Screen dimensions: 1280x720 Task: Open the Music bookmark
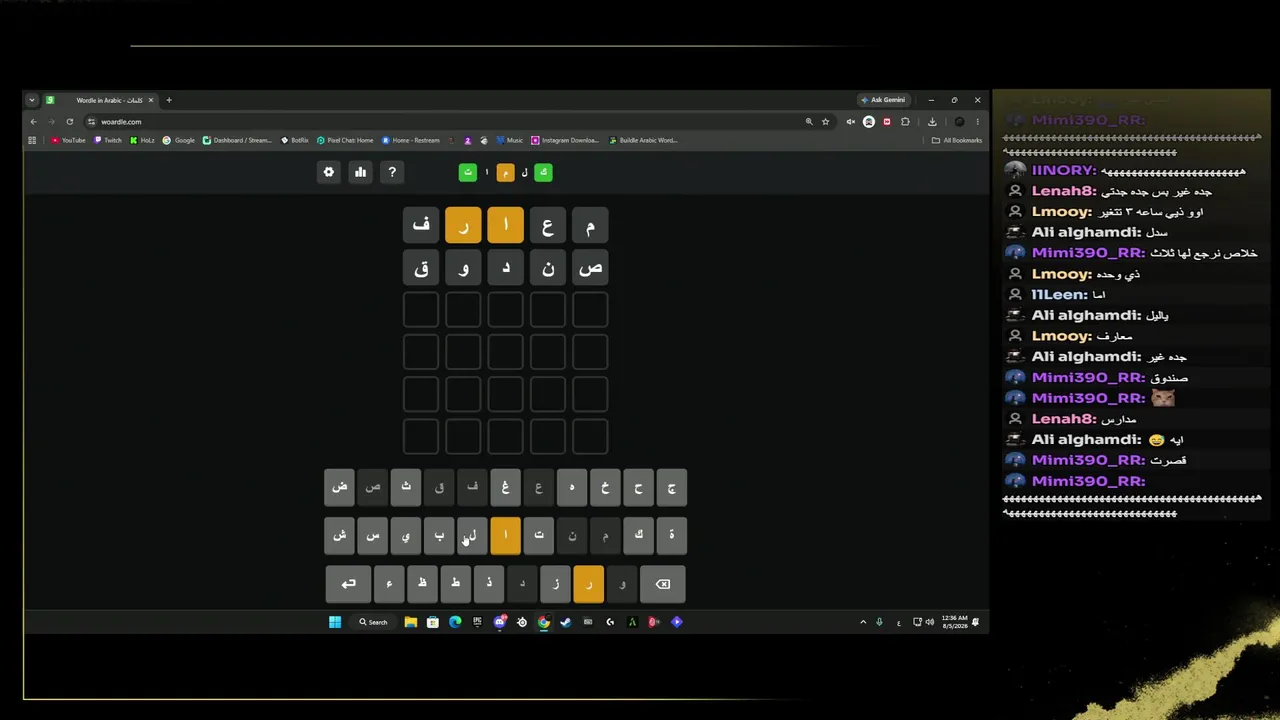click(x=509, y=140)
